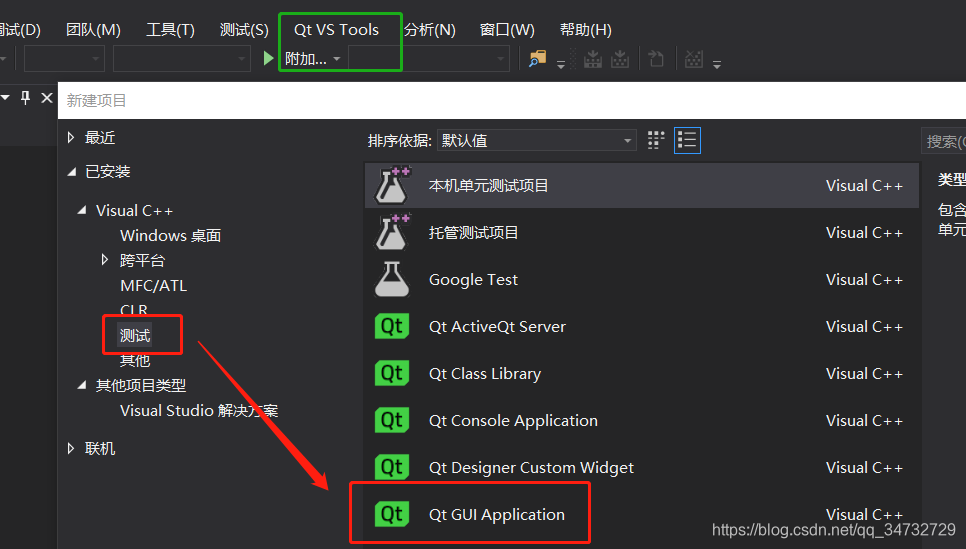Screen dimensions: 966x549
Task: Collapse the Visual C++ tree node
Action: coord(82,211)
